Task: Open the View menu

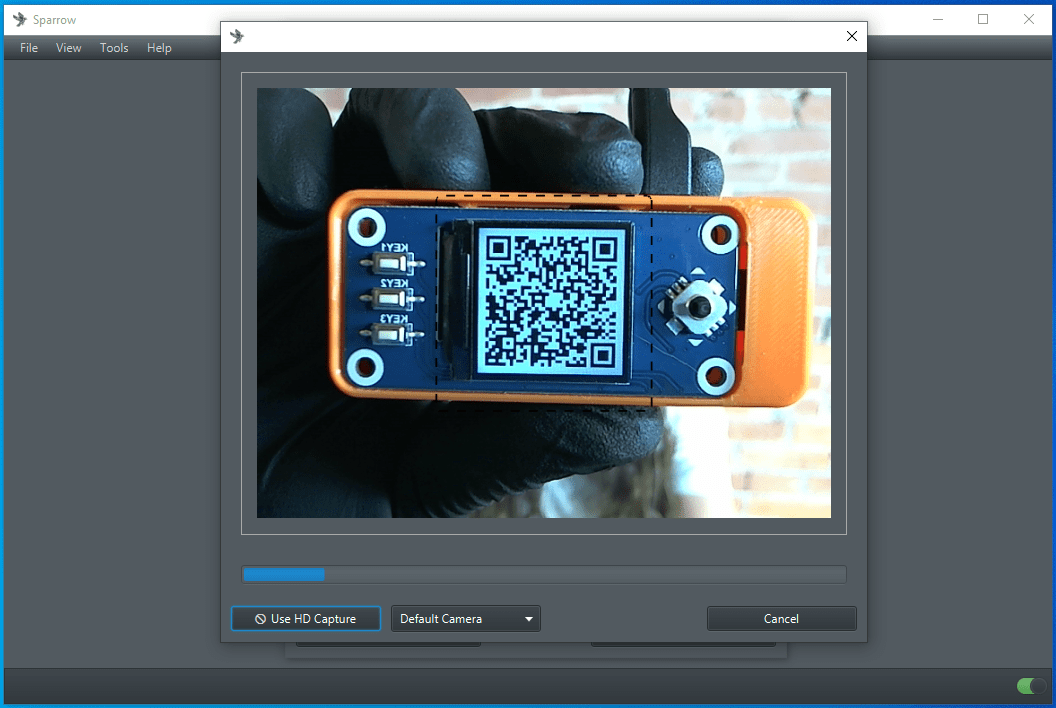Action: [69, 48]
